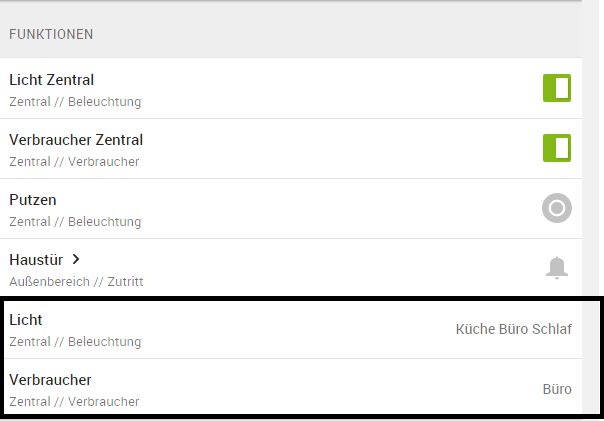Click Zentral // Verbraucher subtitle under Verbraucher Zentral
This screenshot has height=421, width=604.
pos(74,162)
